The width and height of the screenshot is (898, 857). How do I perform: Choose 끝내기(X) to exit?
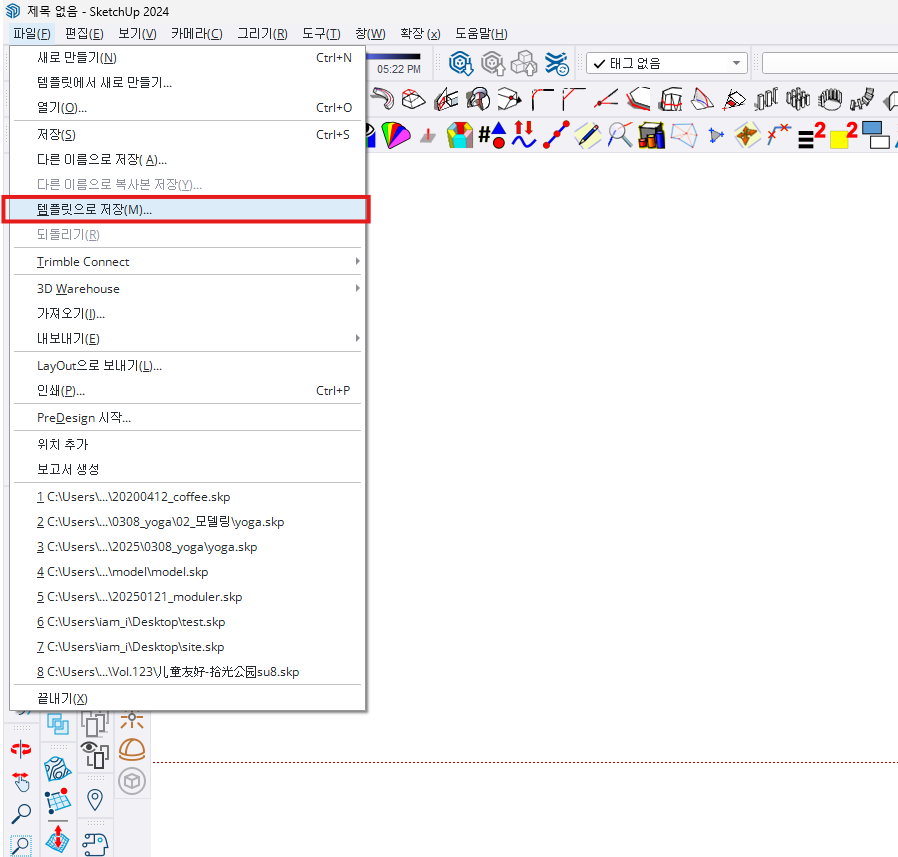pyautogui.click(x=187, y=698)
